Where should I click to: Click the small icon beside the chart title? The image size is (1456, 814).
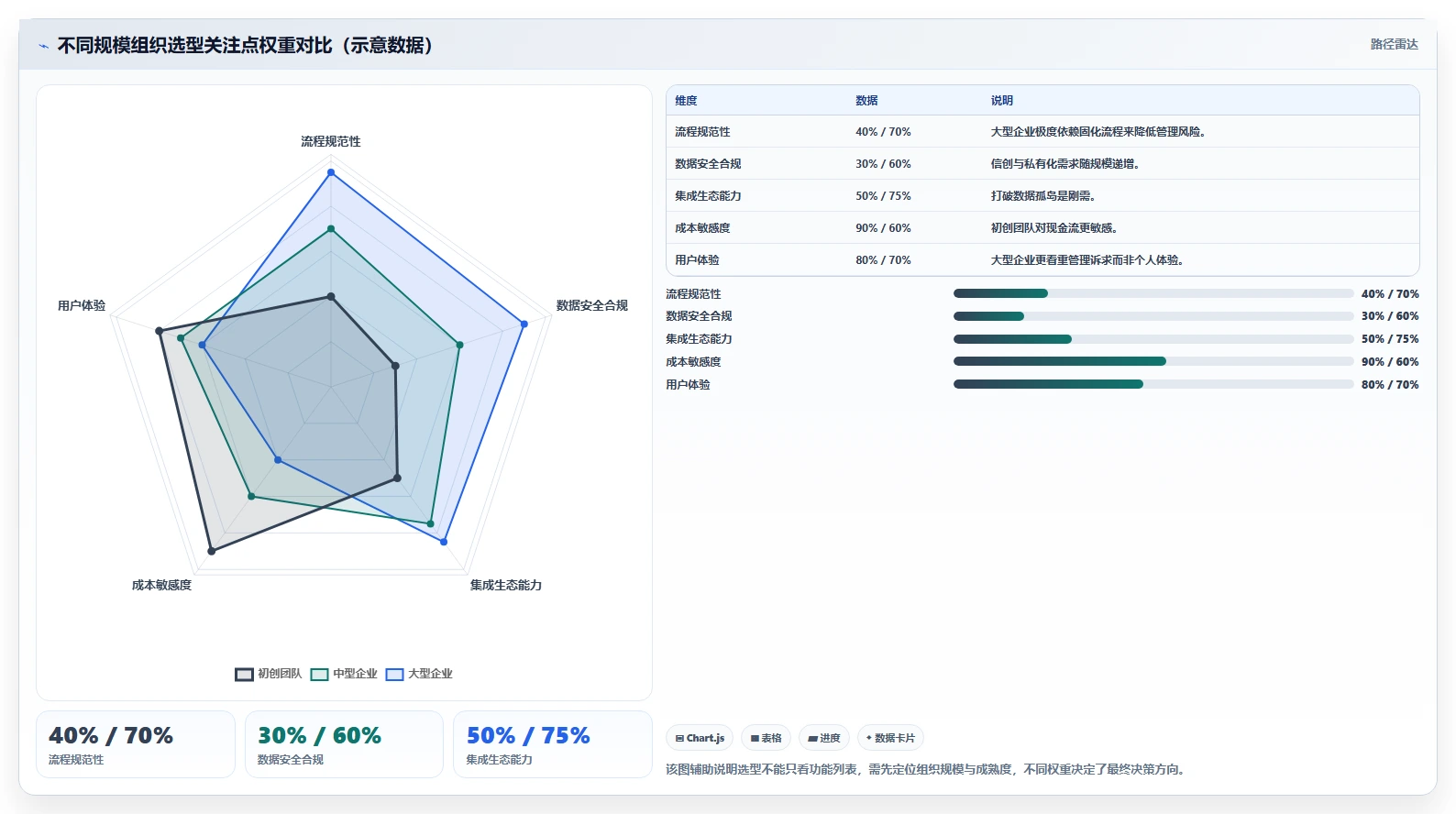43,46
